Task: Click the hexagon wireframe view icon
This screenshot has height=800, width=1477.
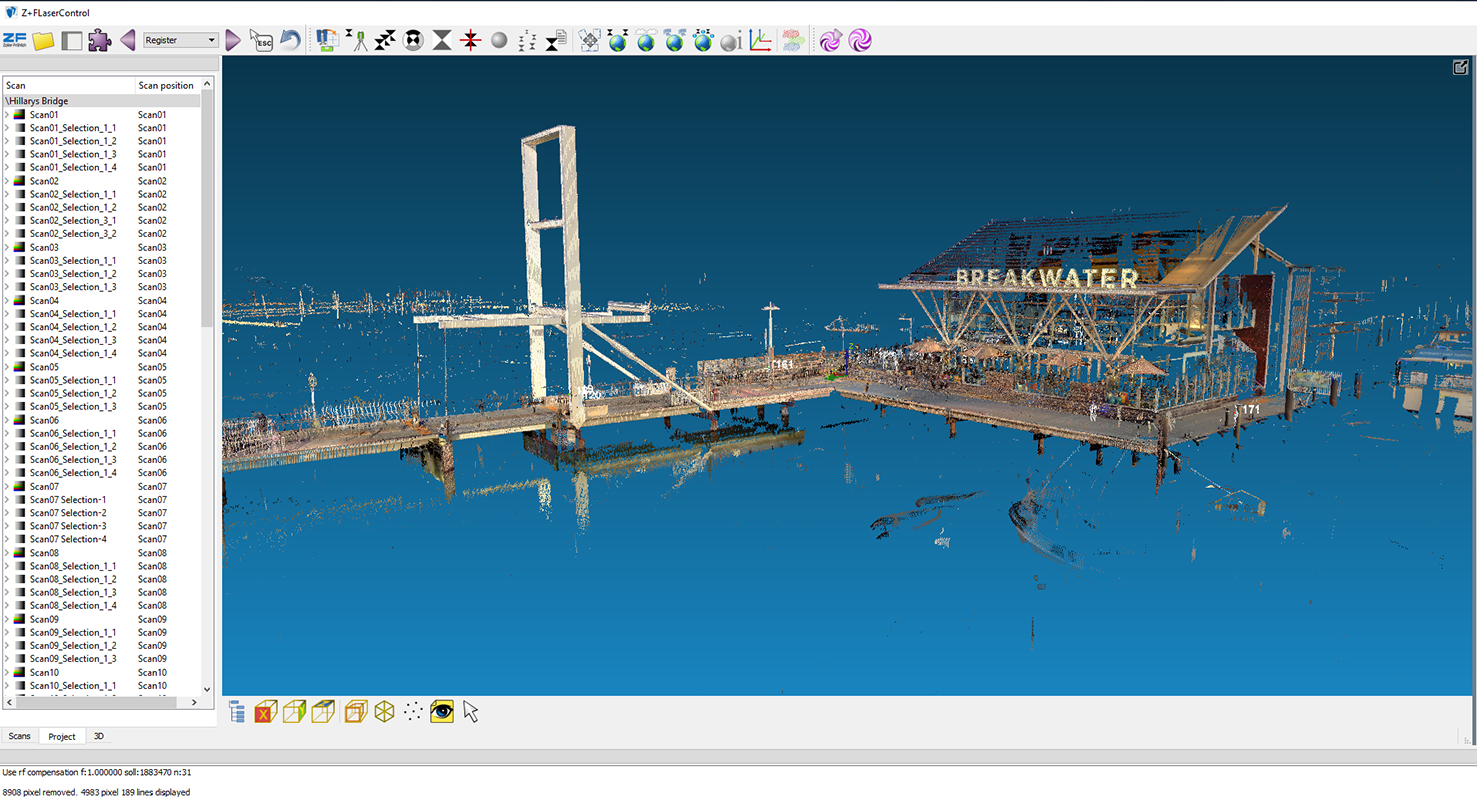Action: click(x=384, y=712)
